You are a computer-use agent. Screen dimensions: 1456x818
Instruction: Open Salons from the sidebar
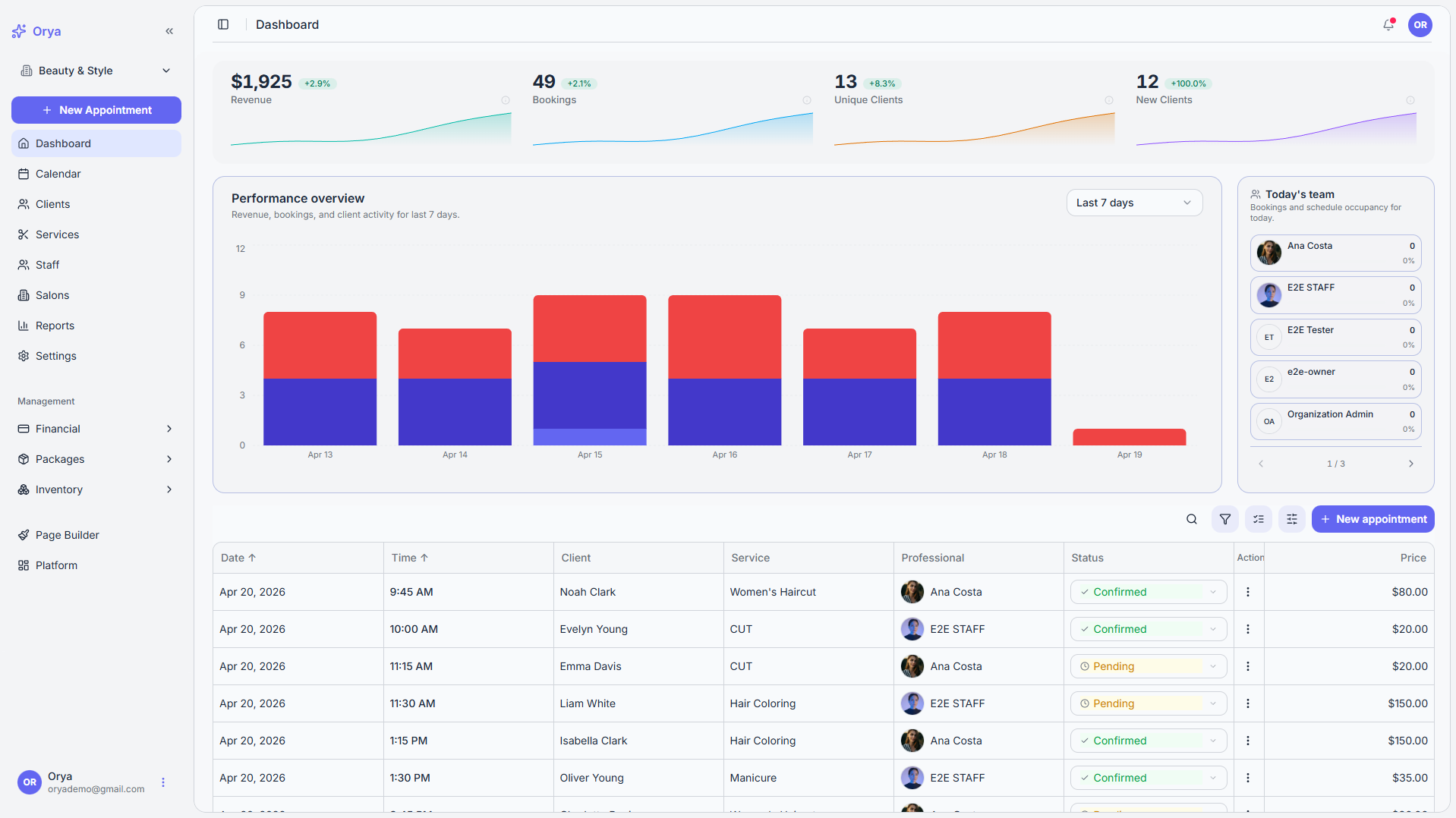[96, 295]
